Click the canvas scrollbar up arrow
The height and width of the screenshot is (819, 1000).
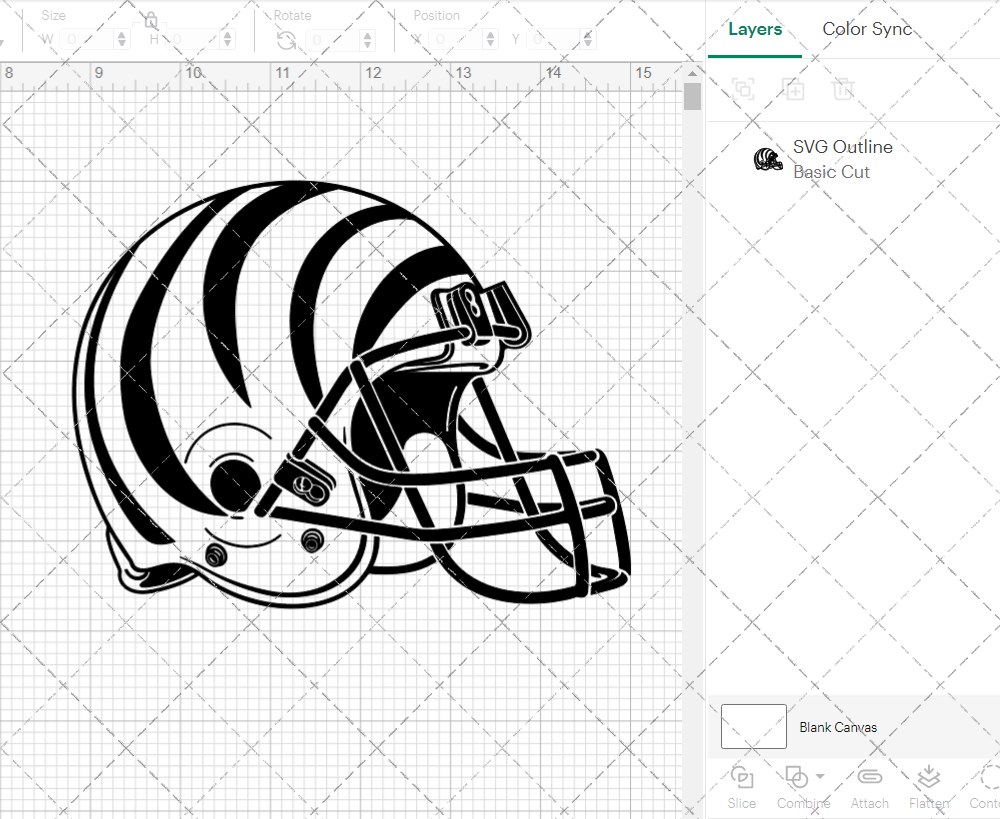click(693, 73)
